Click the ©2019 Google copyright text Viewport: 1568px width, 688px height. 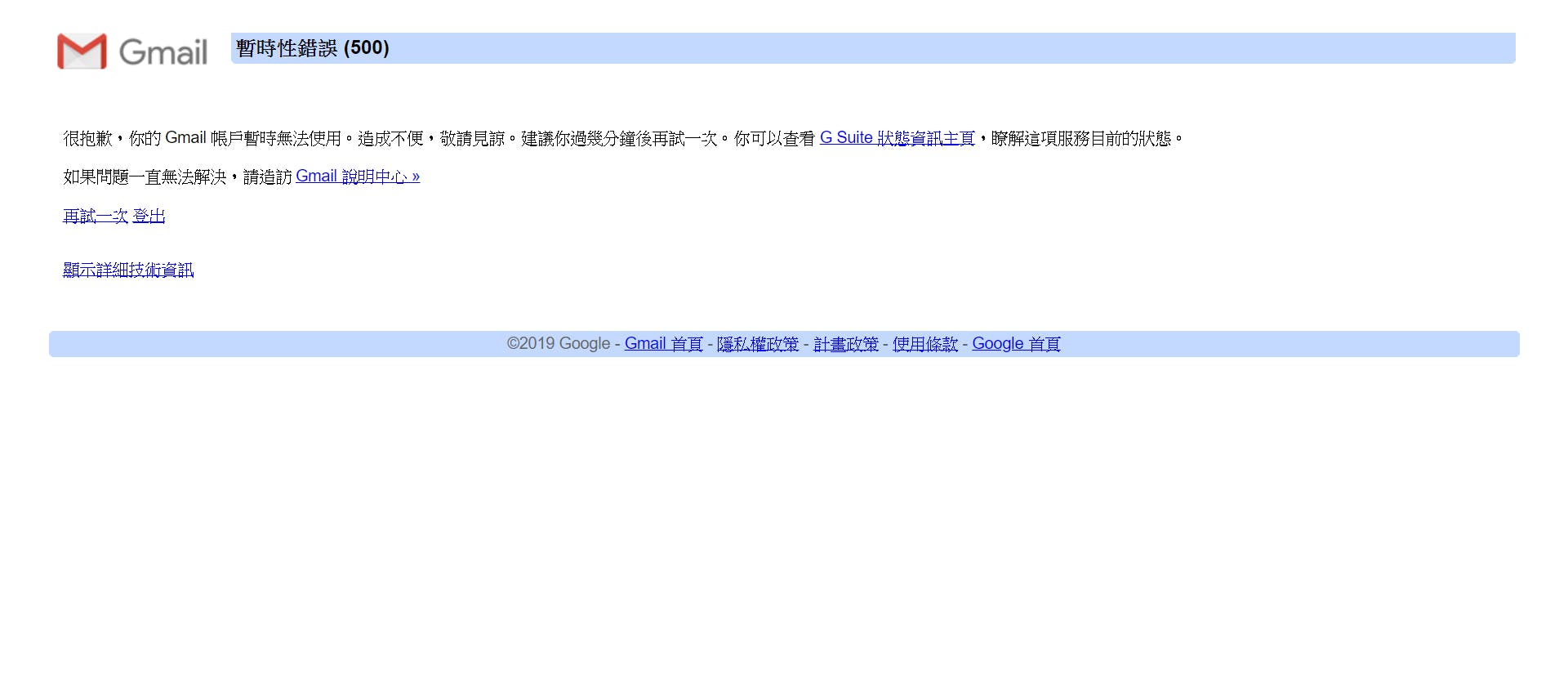coord(559,344)
